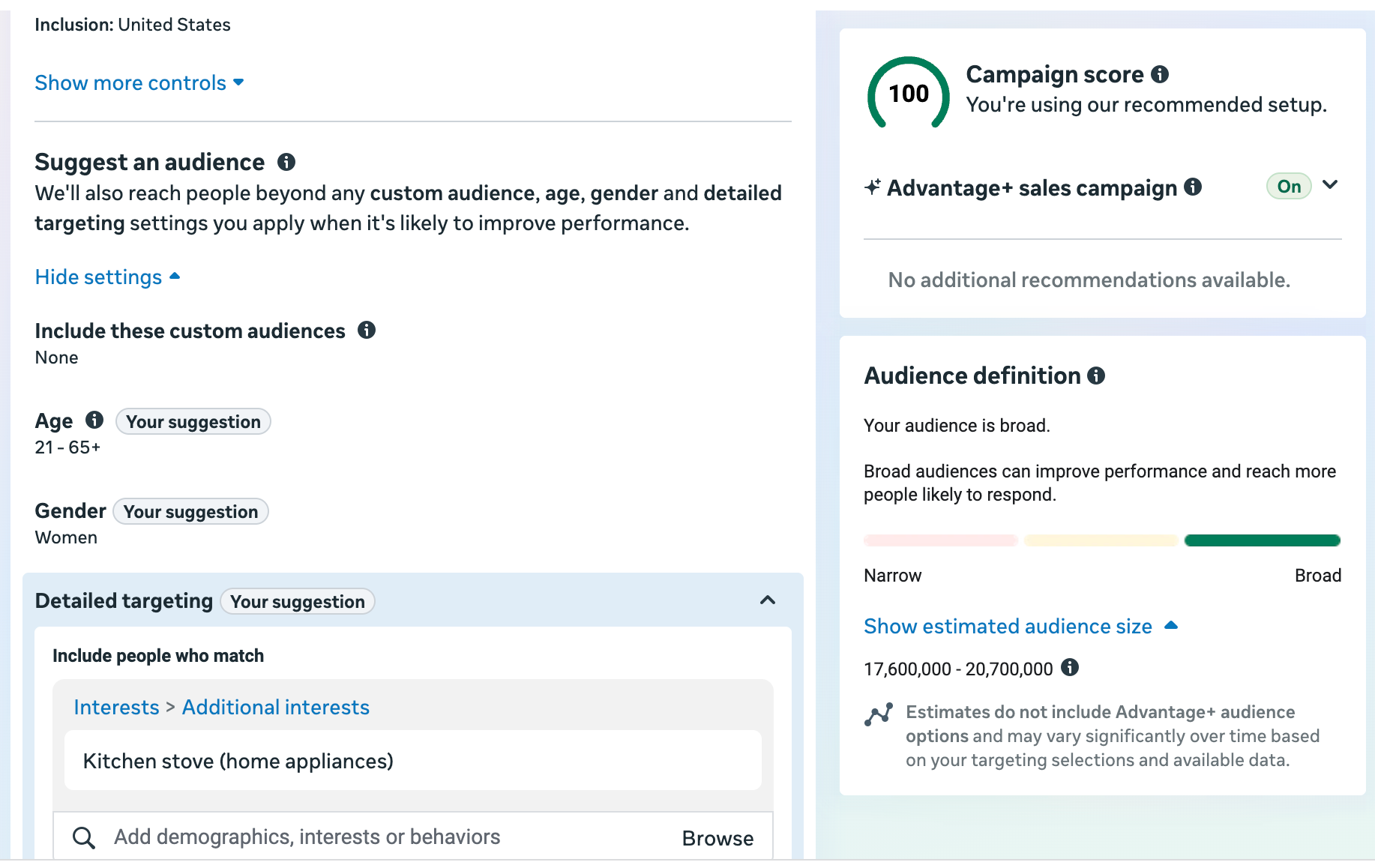The height and width of the screenshot is (868, 1375).
Task: Open Additional interests breadcrumb link
Action: pyautogui.click(x=275, y=708)
